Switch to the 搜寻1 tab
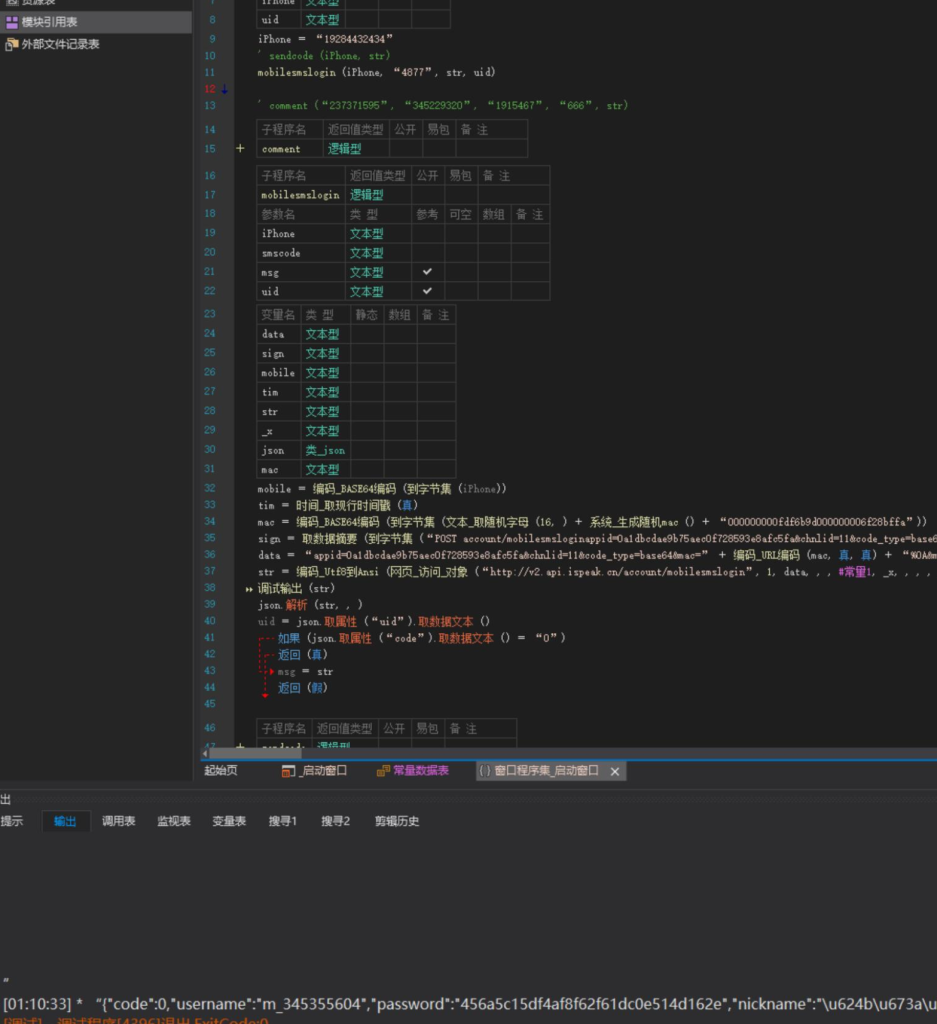 (x=283, y=822)
